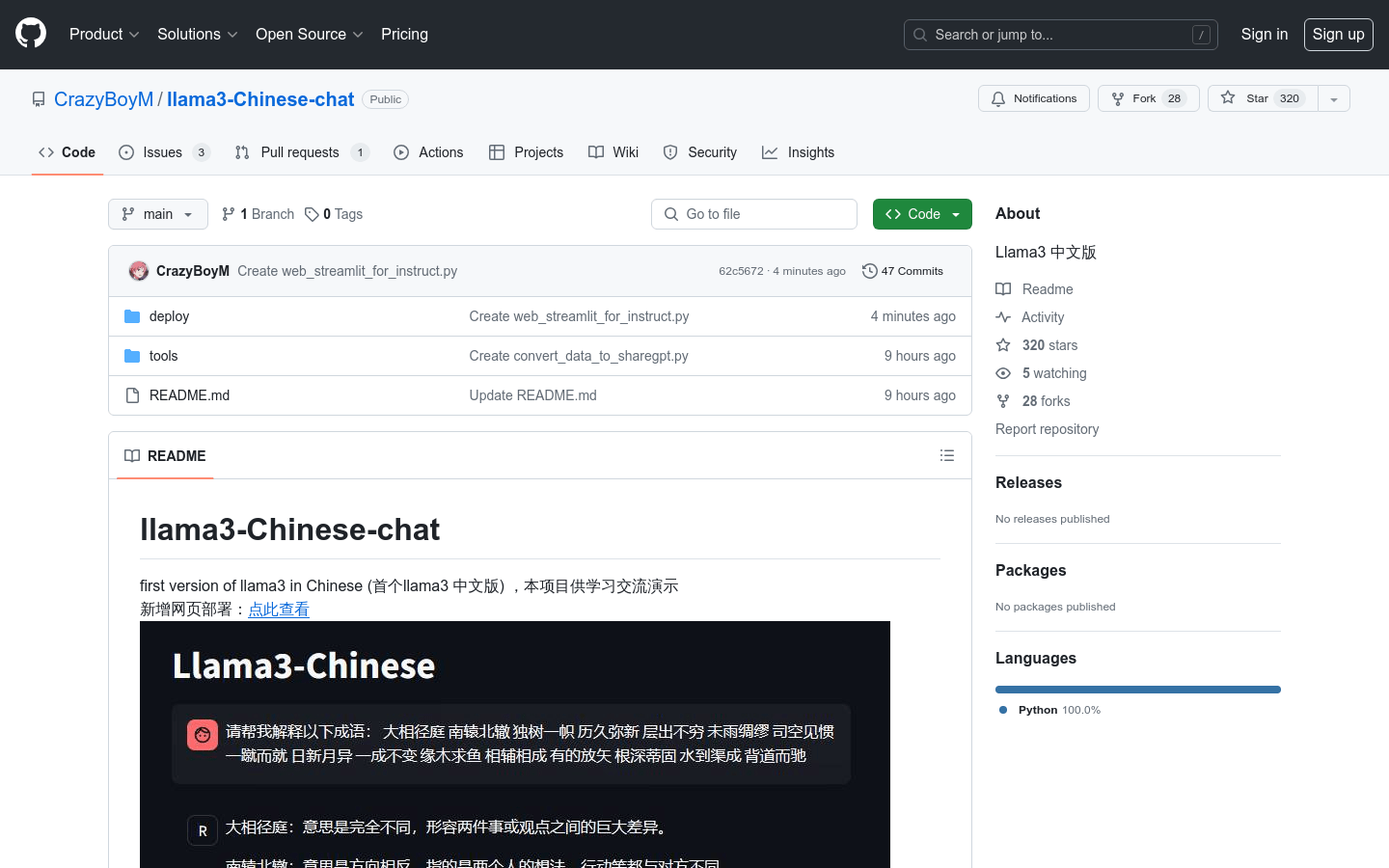Click the GitHub logo icon
This screenshot has height=868, width=1389.
point(31,34)
